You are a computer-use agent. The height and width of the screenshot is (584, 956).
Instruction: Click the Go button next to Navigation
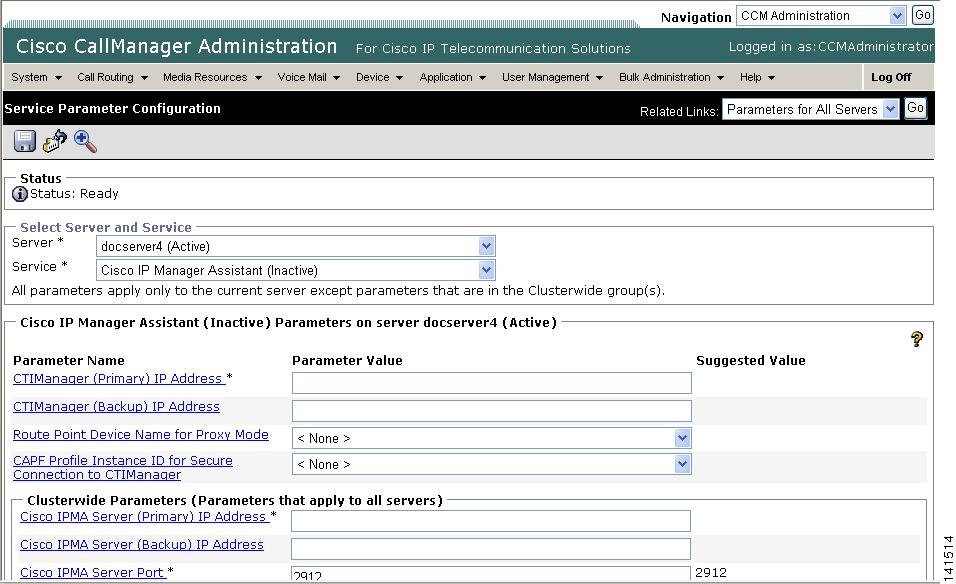pyautogui.click(x=922, y=15)
